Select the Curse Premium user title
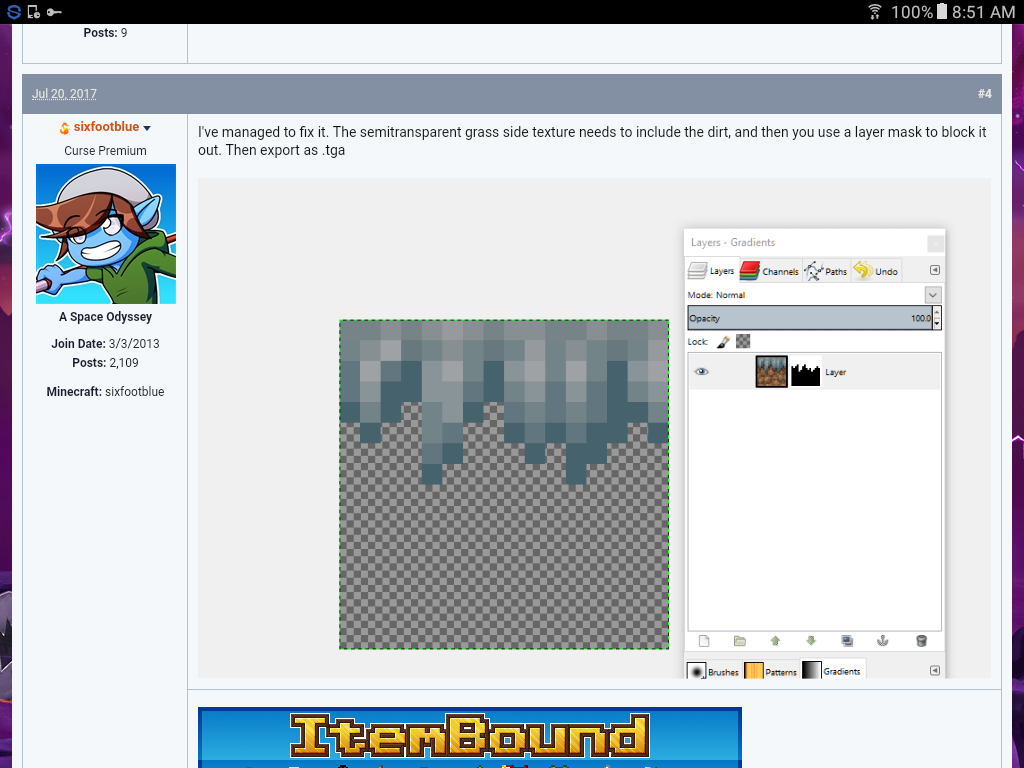This screenshot has width=1024, height=768. click(x=105, y=150)
